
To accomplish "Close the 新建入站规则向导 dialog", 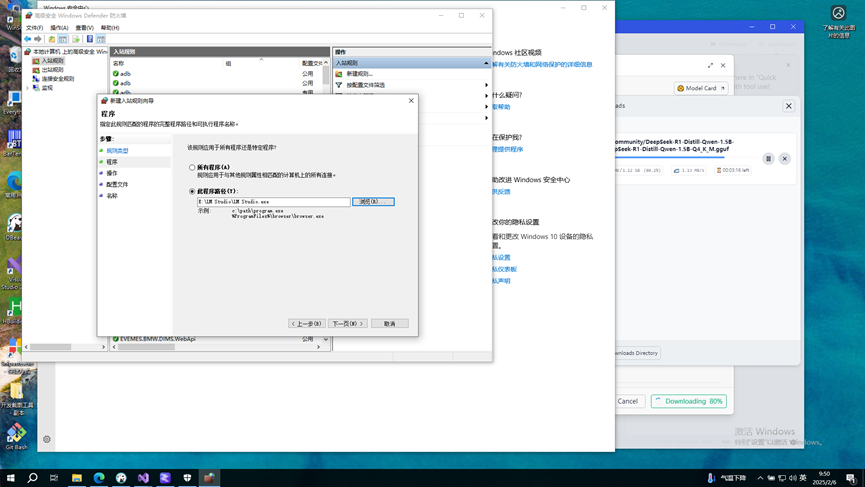I will point(411,100).
